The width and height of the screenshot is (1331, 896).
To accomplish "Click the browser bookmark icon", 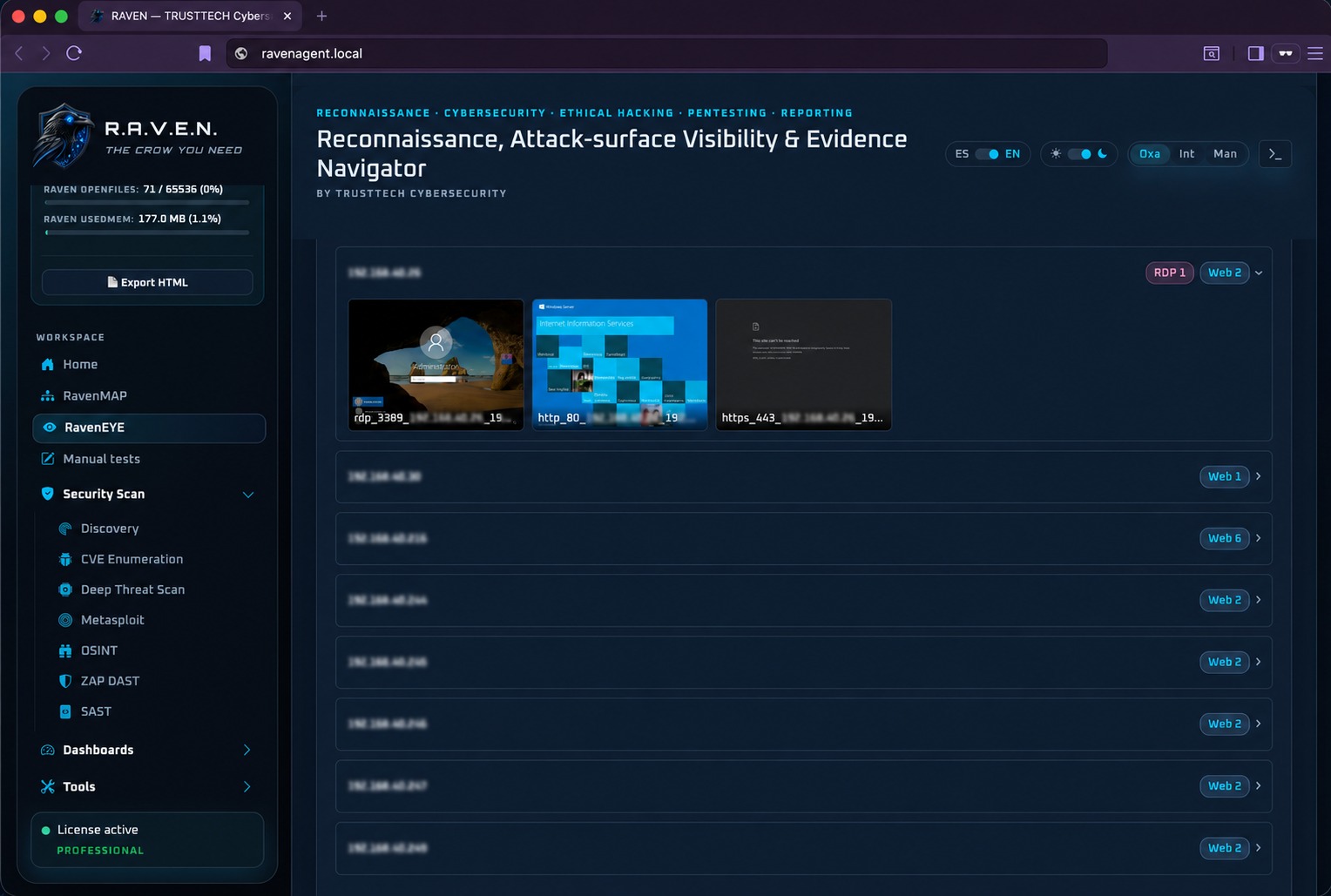I will pyautogui.click(x=205, y=53).
